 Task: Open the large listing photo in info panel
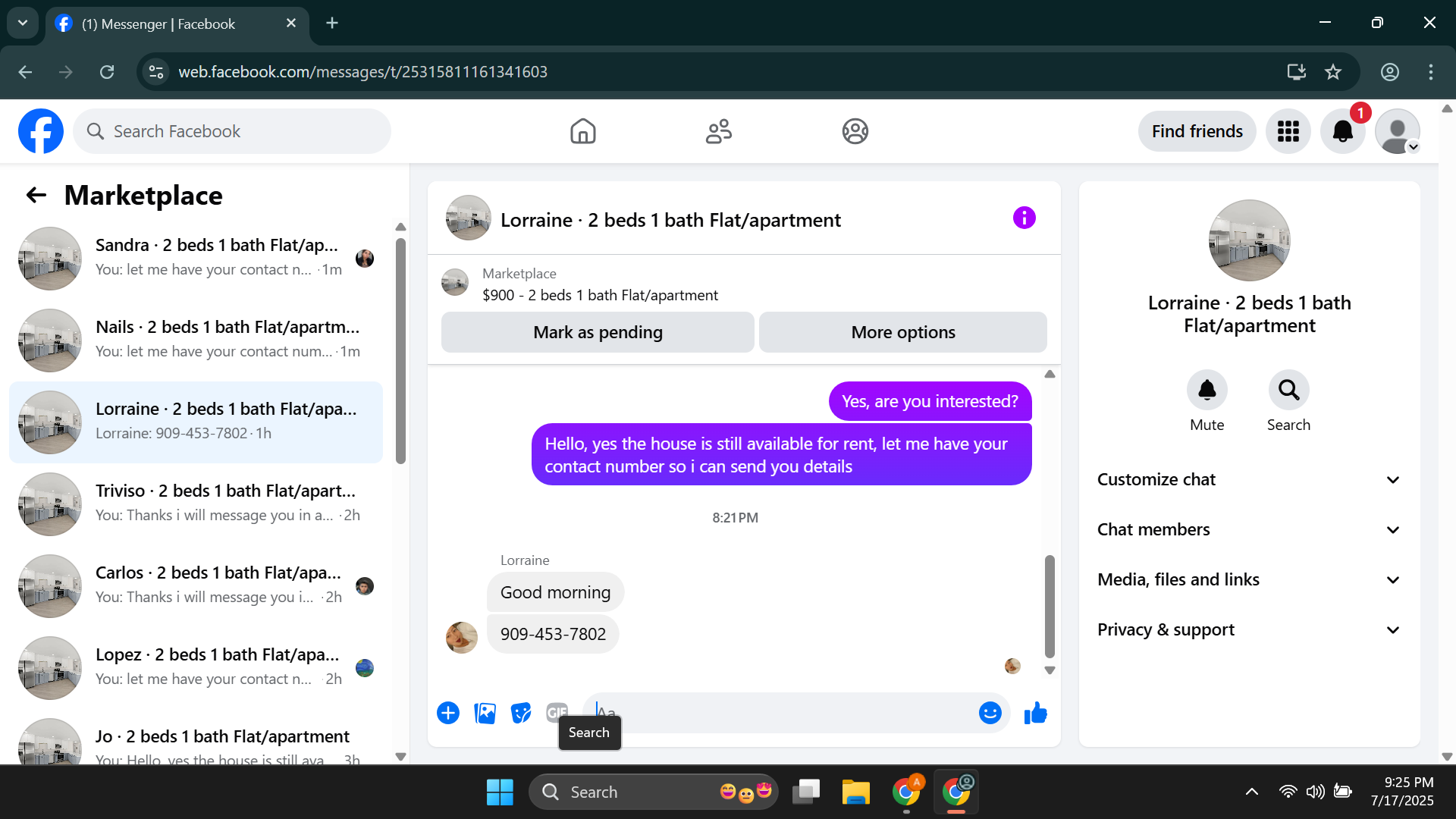[1249, 240]
